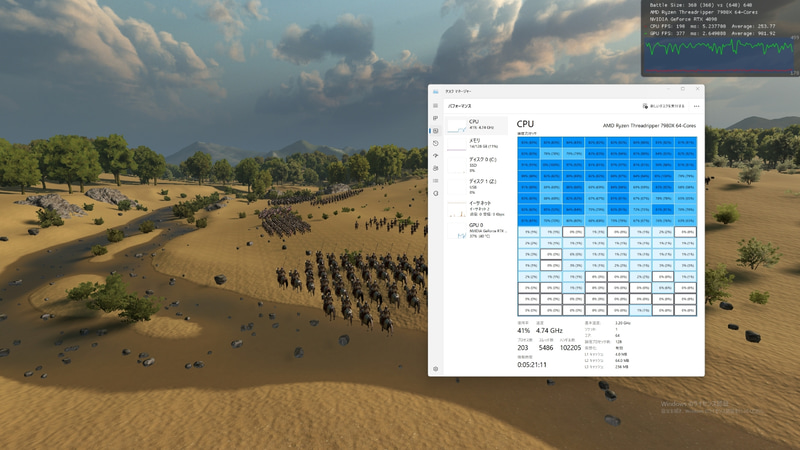Click the 0:05:21:11 uptime value
Image resolution: width=800 pixels, height=450 pixels.
click(x=532, y=365)
